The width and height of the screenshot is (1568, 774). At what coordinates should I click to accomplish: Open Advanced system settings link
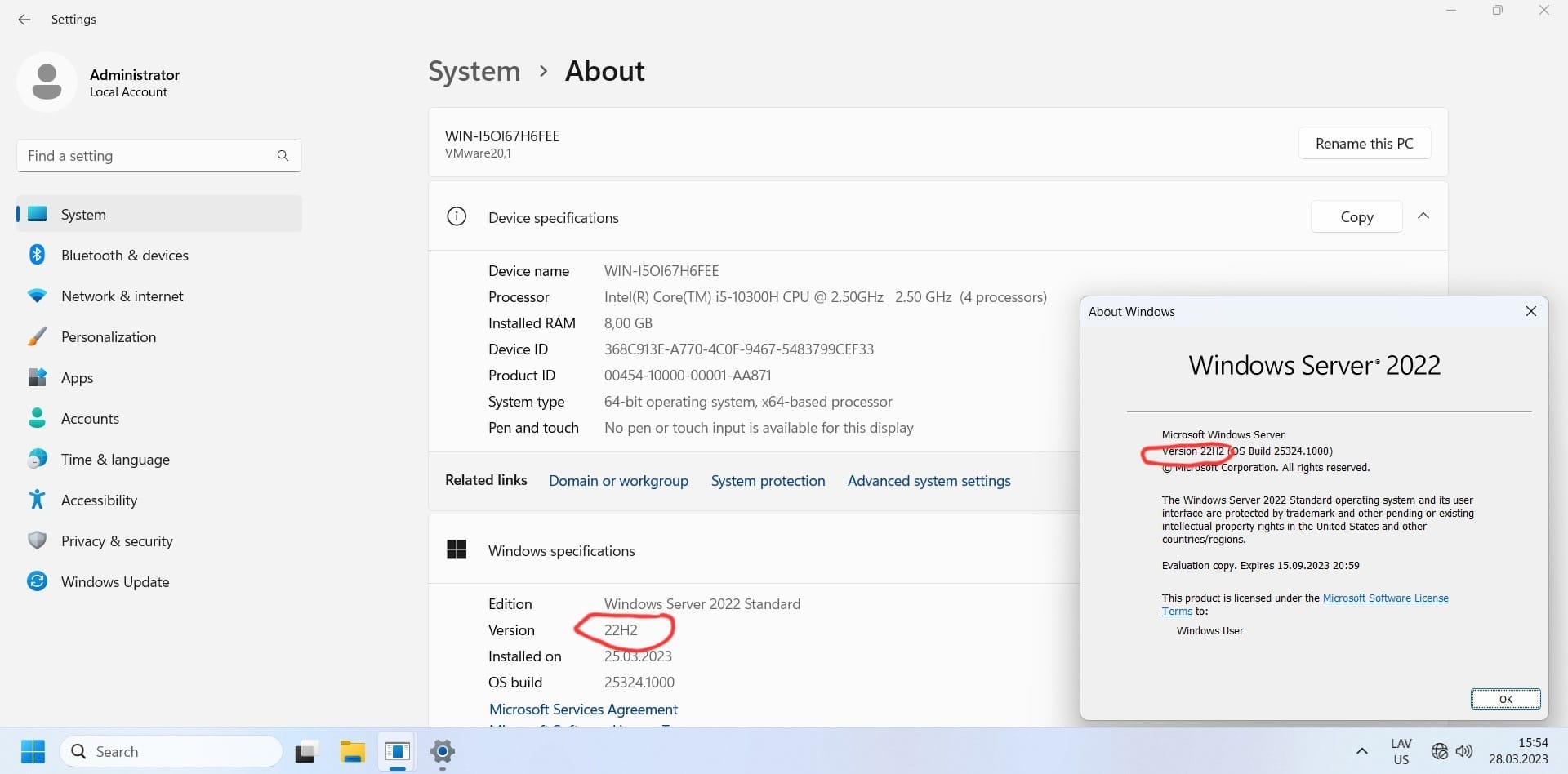pos(929,481)
